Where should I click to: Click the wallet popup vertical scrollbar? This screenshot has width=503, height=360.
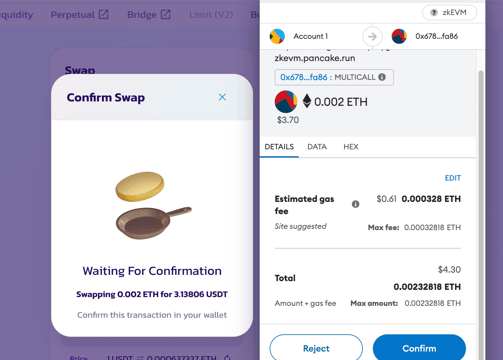(481, 213)
